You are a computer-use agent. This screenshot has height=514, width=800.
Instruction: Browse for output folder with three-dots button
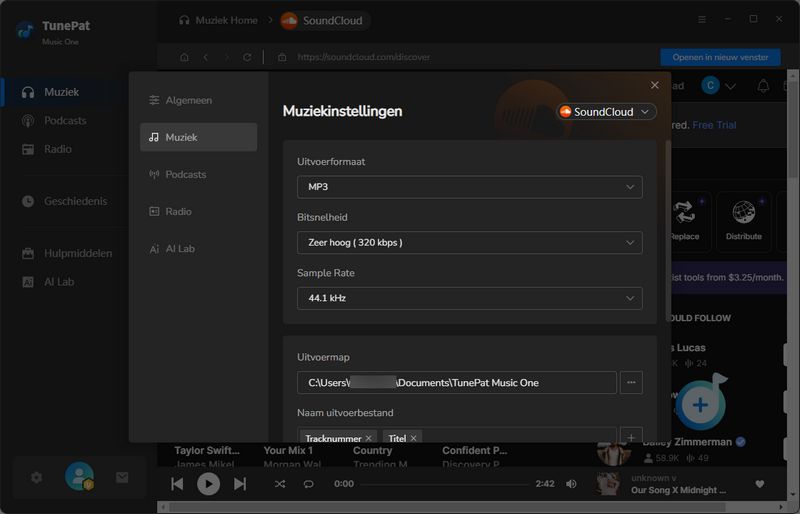click(x=631, y=382)
